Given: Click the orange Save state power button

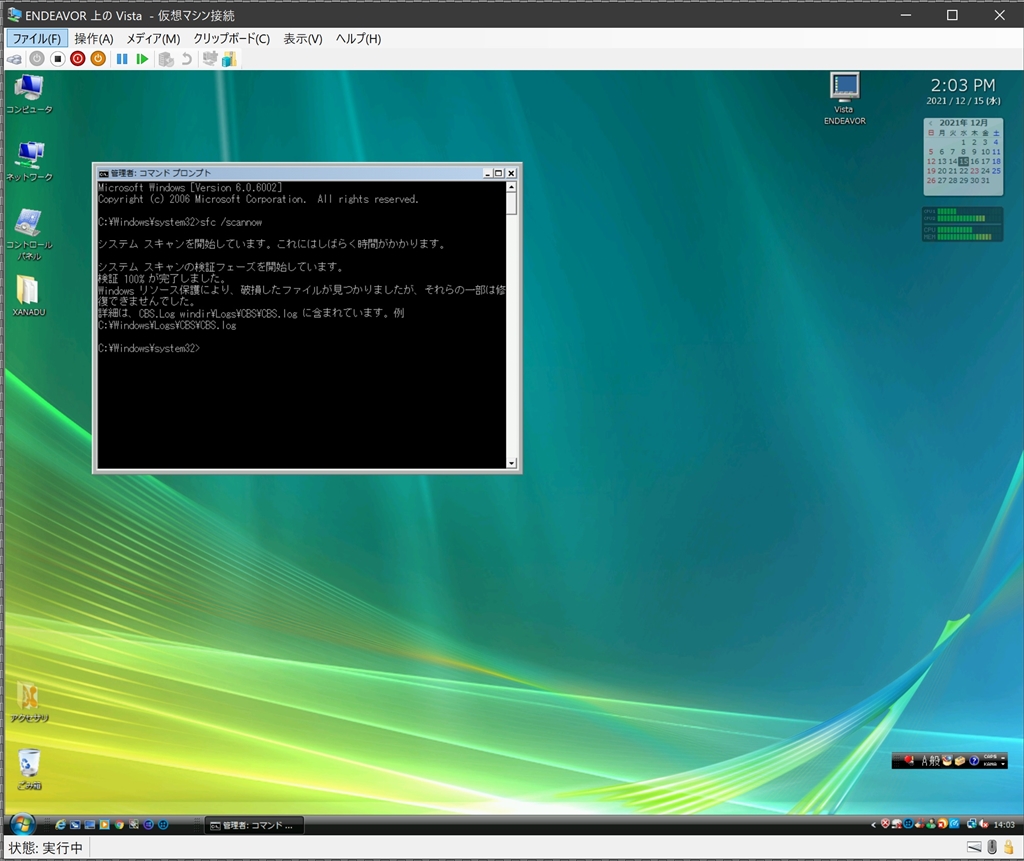Looking at the screenshot, I should pyautogui.click(x=98, y=59).
